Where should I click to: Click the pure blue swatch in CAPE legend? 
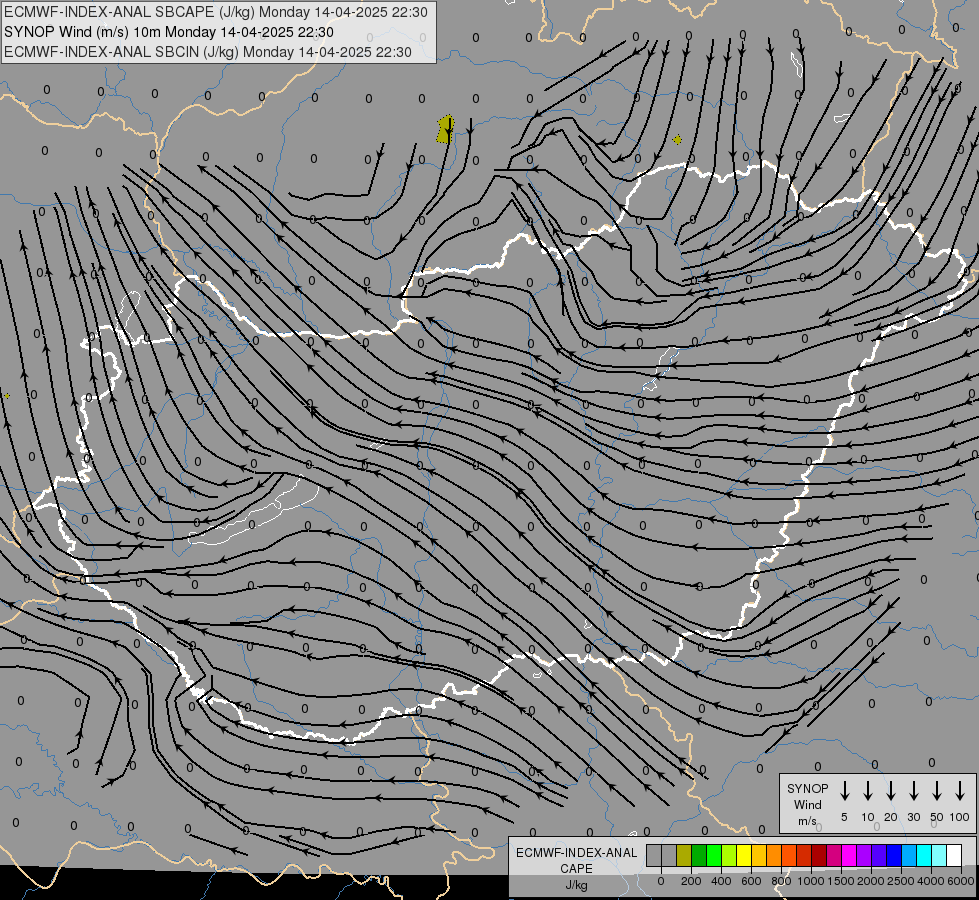click(x=893, y=855)
